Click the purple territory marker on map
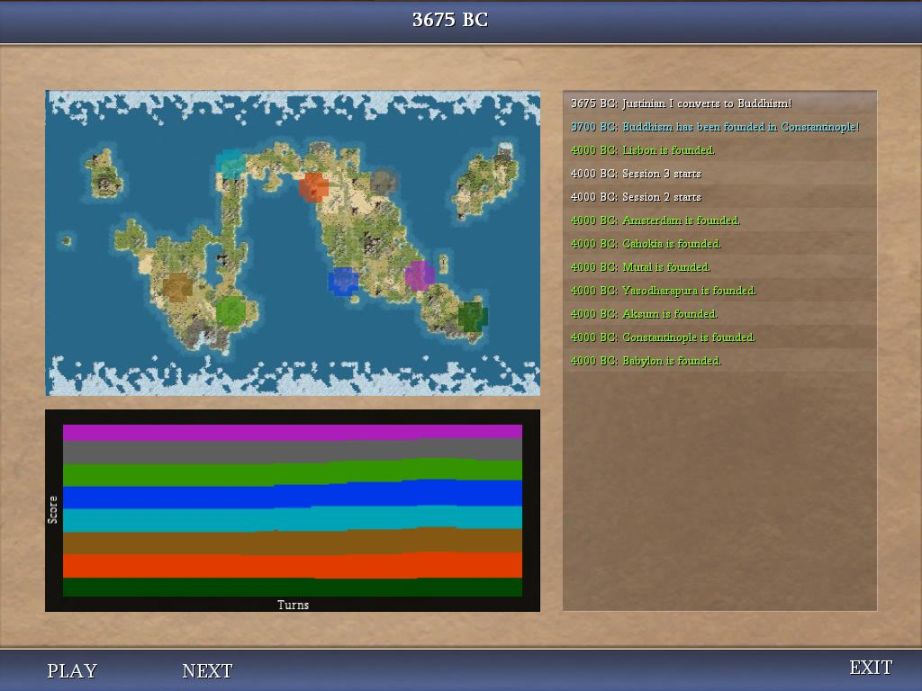 tap(419, 275)
